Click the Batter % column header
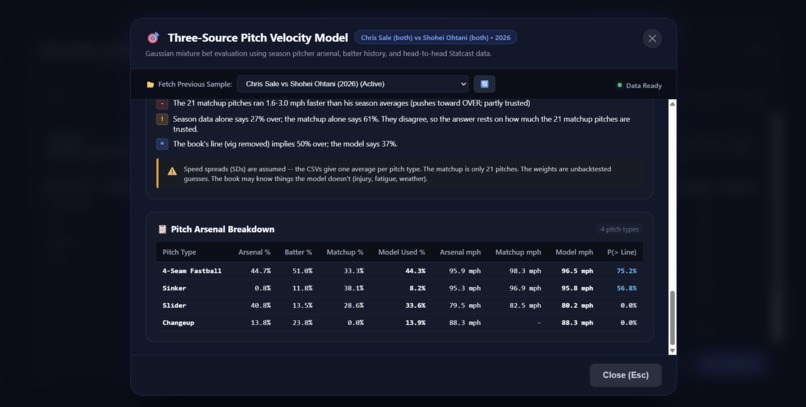 pyautogui.click(x=298, y=252)
